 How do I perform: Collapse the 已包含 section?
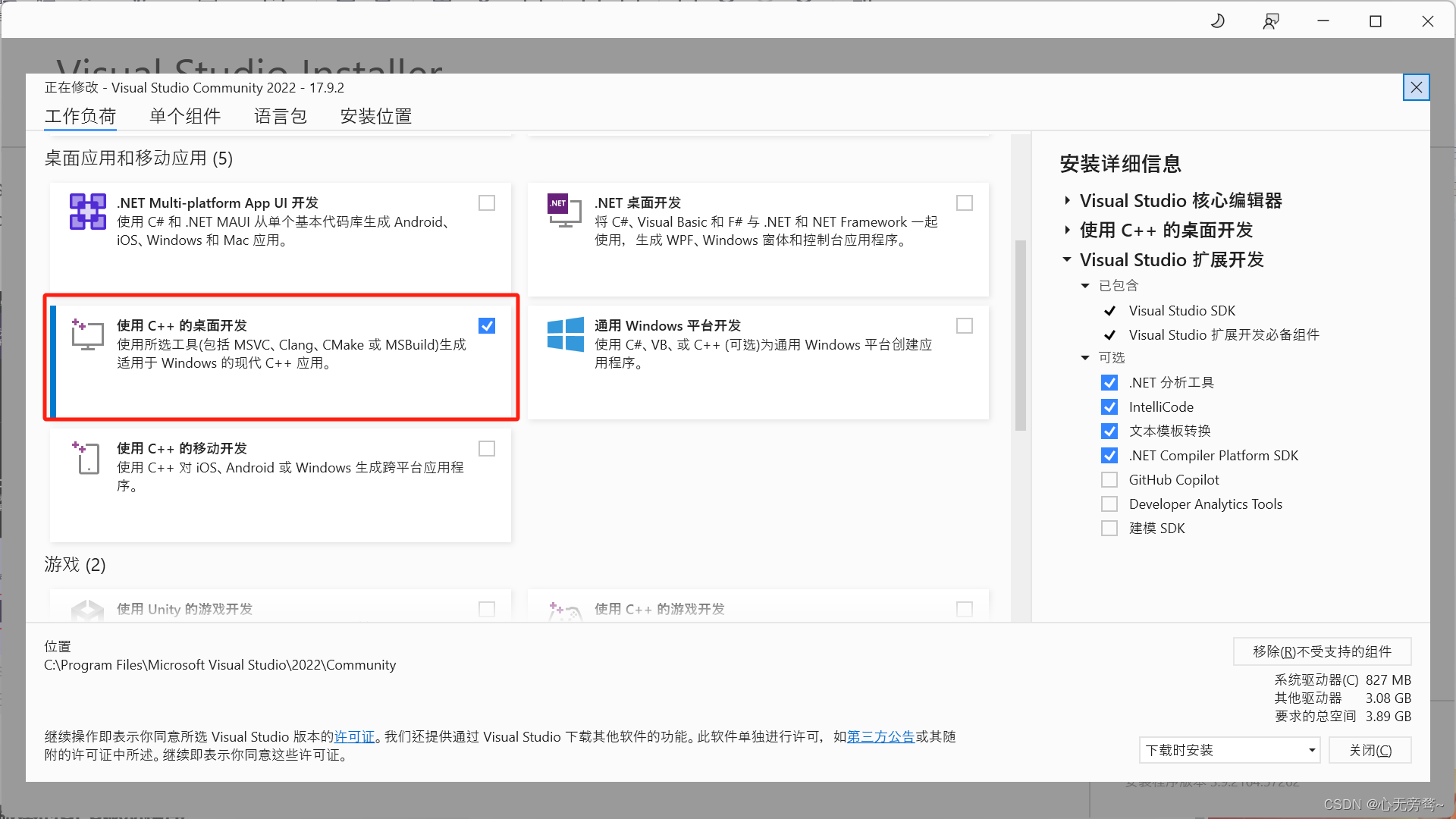pos(1085,286)
